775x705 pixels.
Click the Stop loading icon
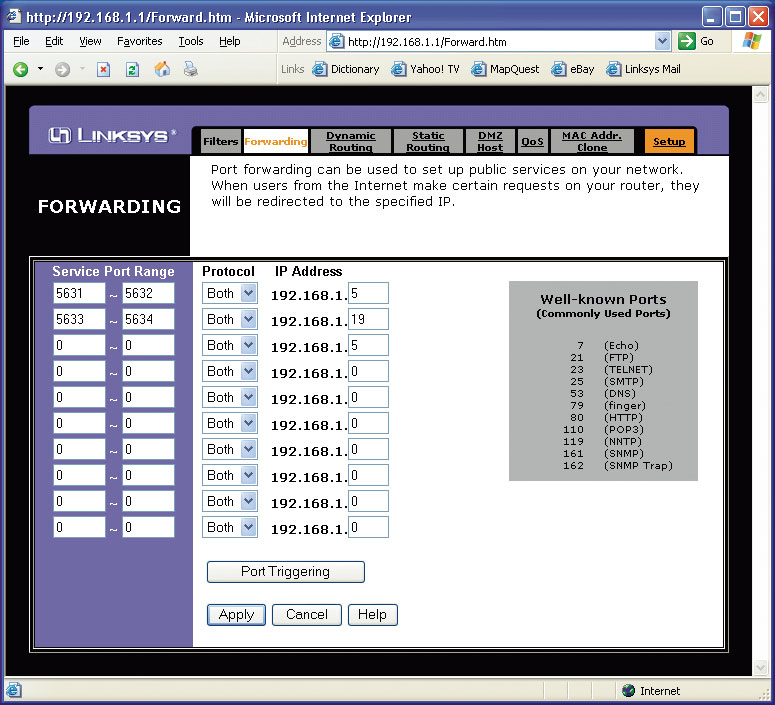pos(103,70)
